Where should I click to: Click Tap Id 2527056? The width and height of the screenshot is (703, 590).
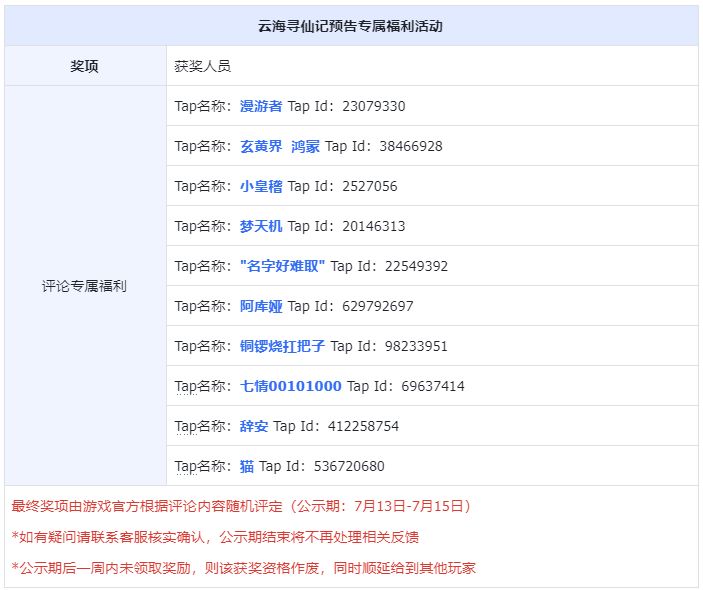pyautogui.click(x=343, y=186)
